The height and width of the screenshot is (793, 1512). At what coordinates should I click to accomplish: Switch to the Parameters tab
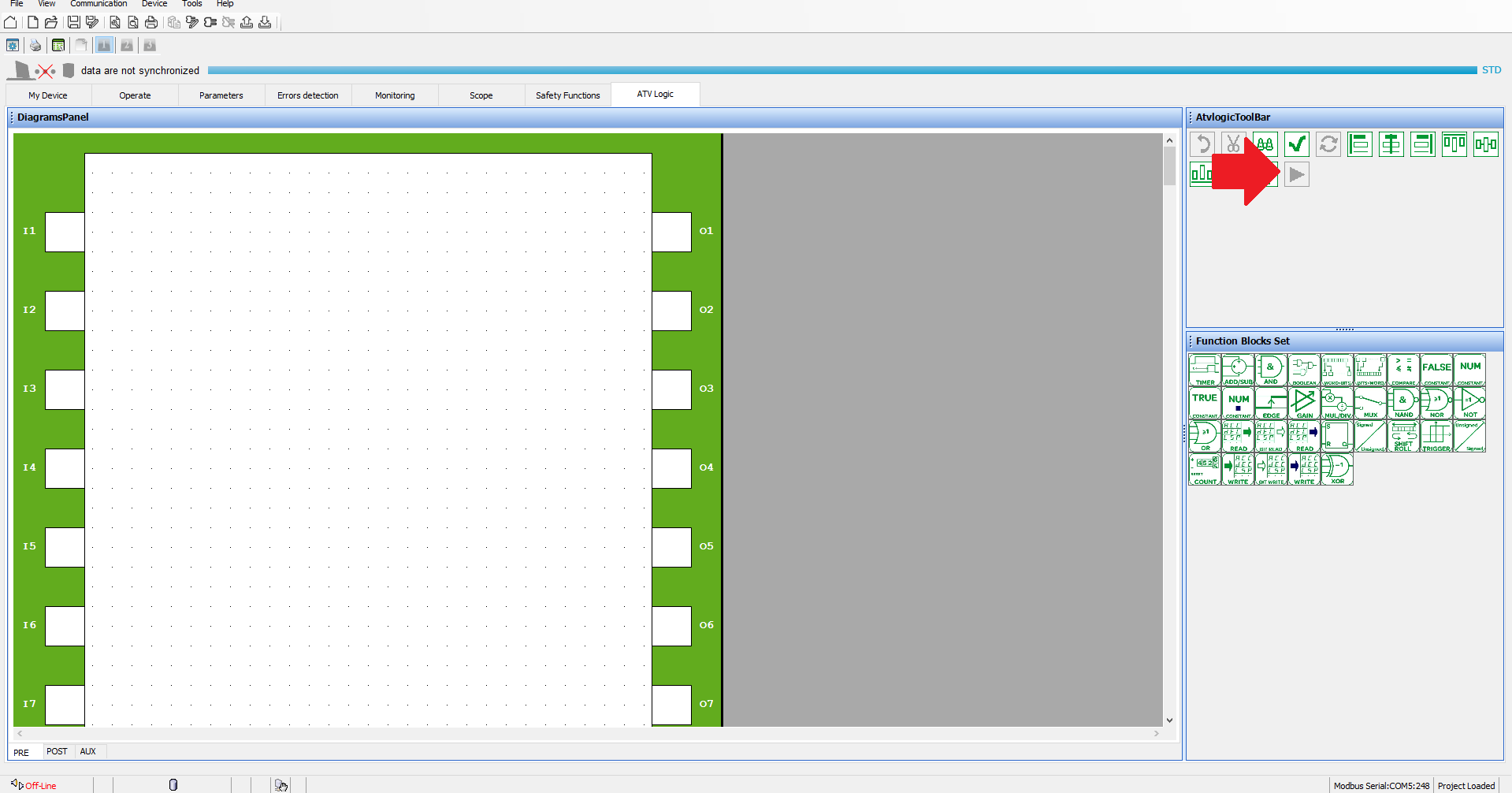pyautogui.click(x=221, y=95)
